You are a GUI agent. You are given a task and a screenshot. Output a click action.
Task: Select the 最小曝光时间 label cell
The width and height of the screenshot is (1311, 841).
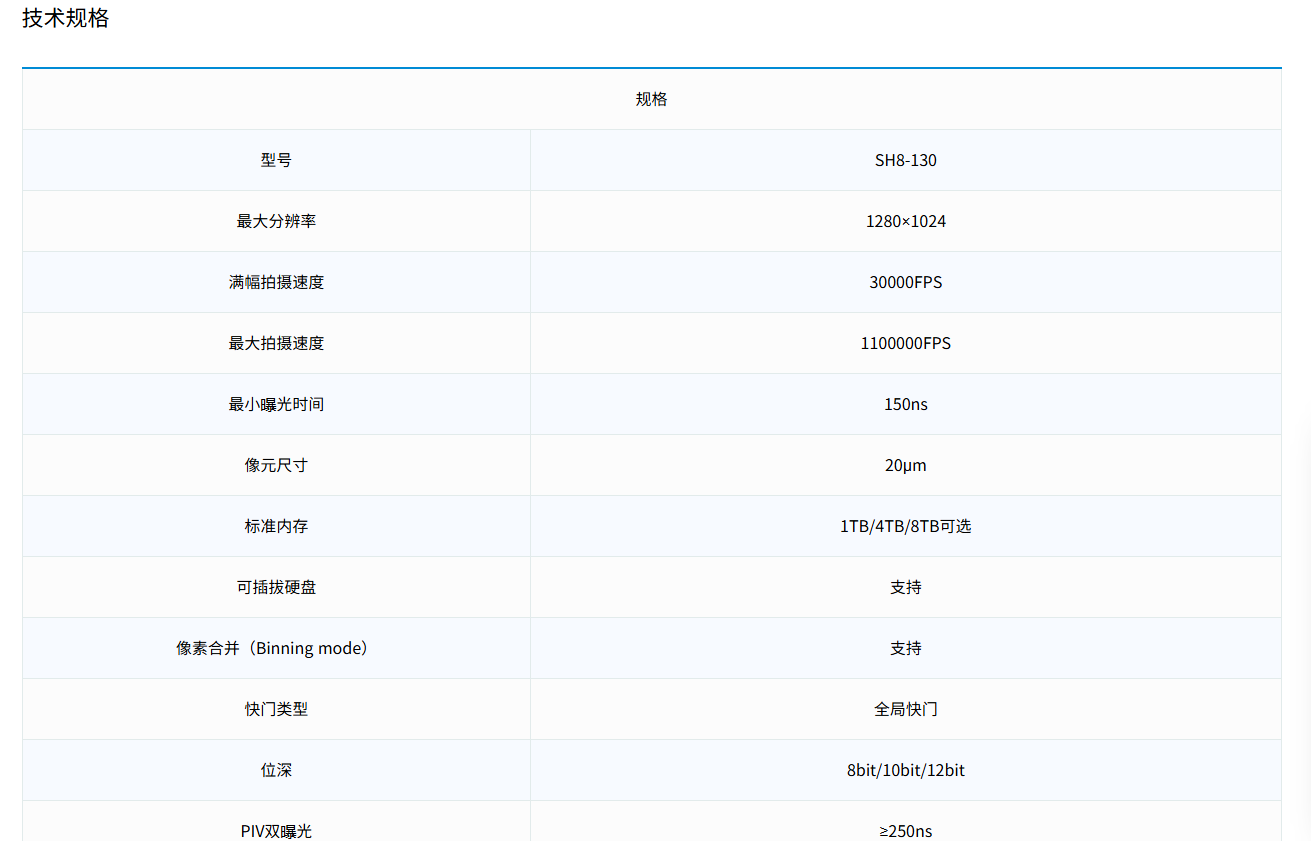(x=276, y=404)
